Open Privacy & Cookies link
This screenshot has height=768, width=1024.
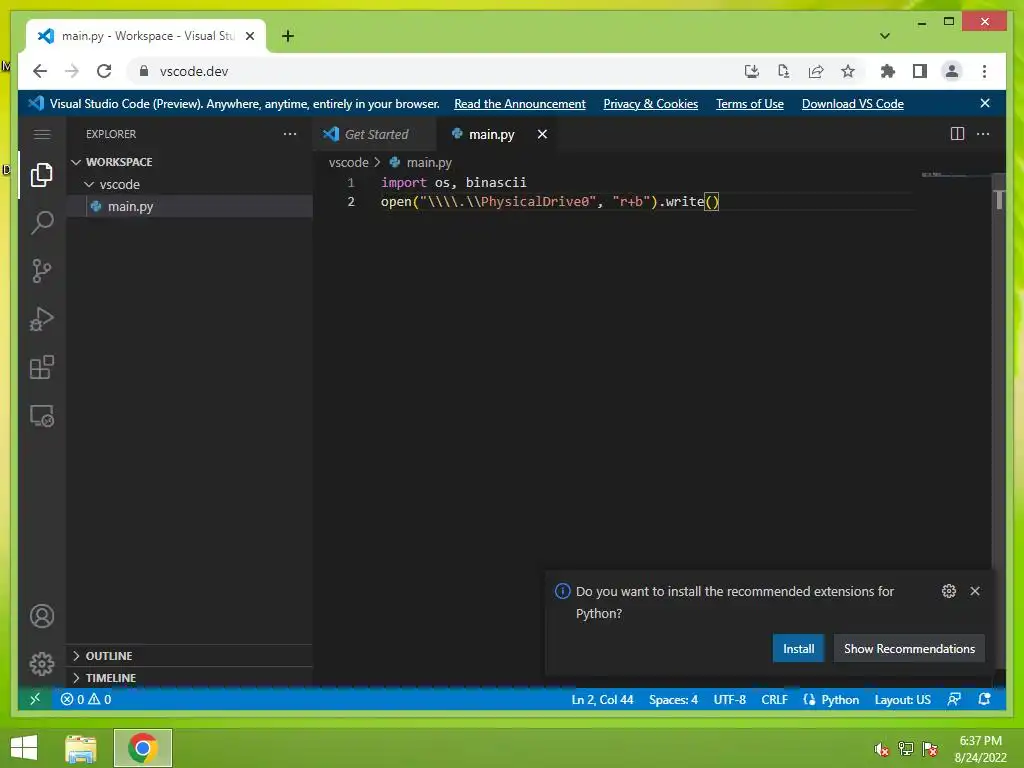point(650,104)
